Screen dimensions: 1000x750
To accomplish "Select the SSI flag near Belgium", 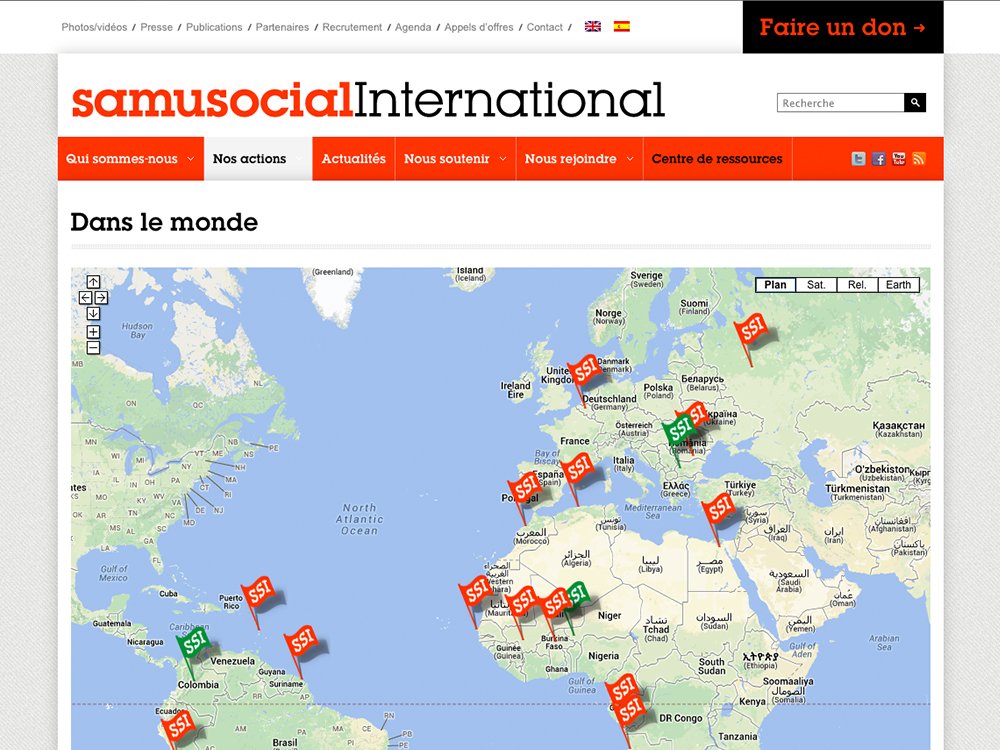I will pos(584,371).
